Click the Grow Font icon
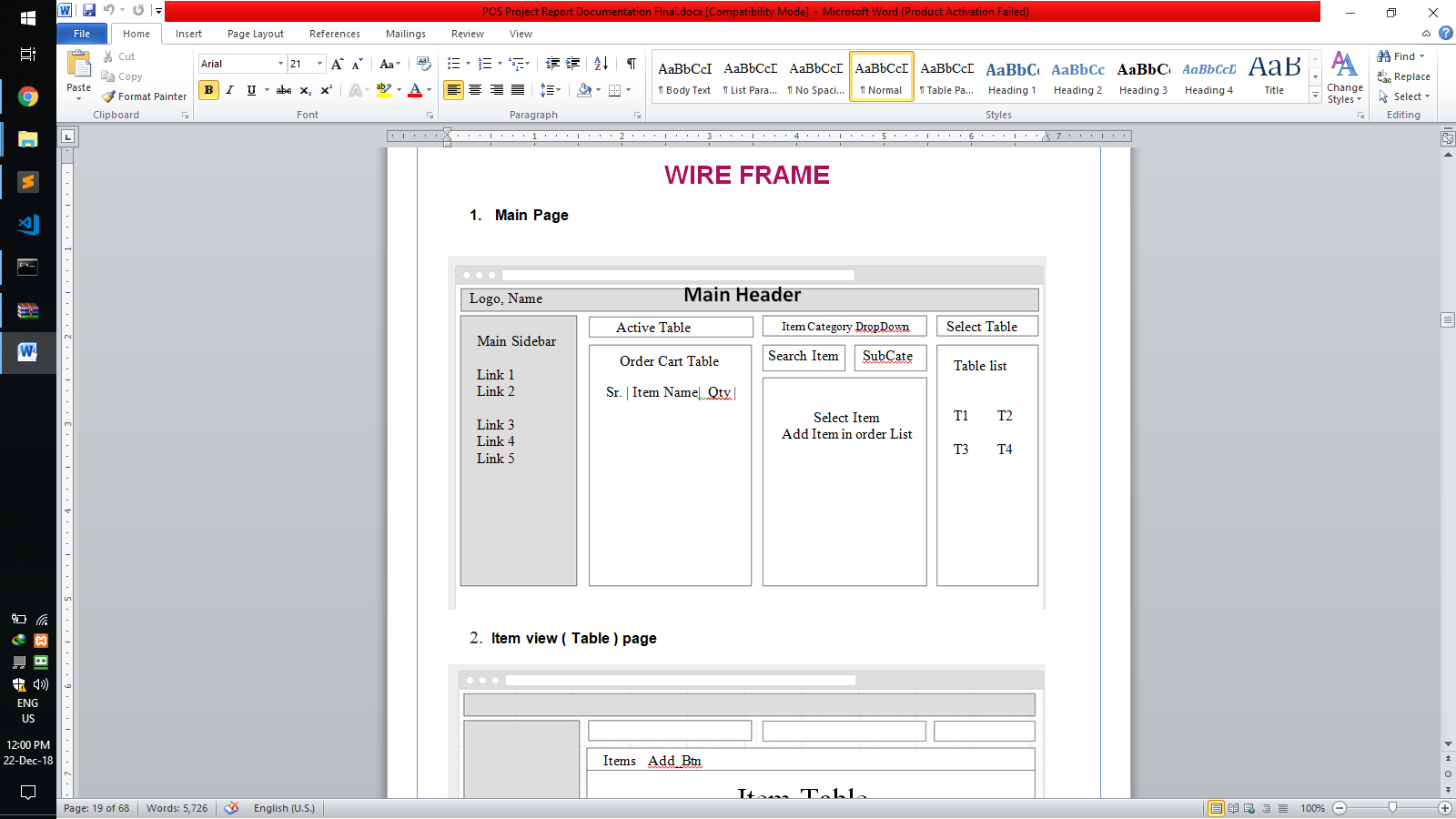The height and width of the screenshot is (819, 1456). [337, 64]
